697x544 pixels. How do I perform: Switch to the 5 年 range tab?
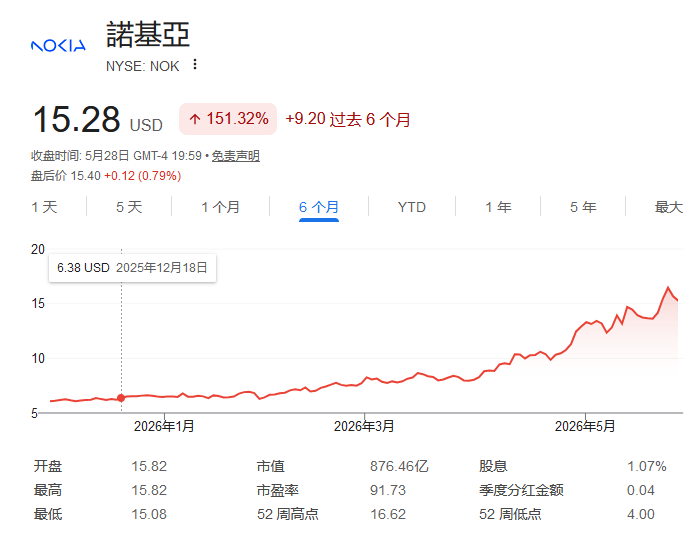click(583, 207)
